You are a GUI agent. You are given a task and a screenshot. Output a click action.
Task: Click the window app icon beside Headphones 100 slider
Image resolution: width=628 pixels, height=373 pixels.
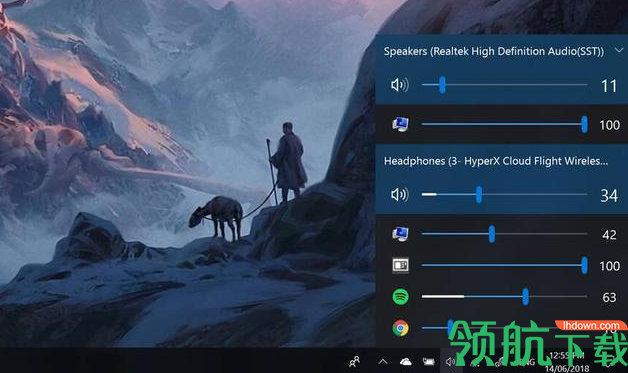400,265
